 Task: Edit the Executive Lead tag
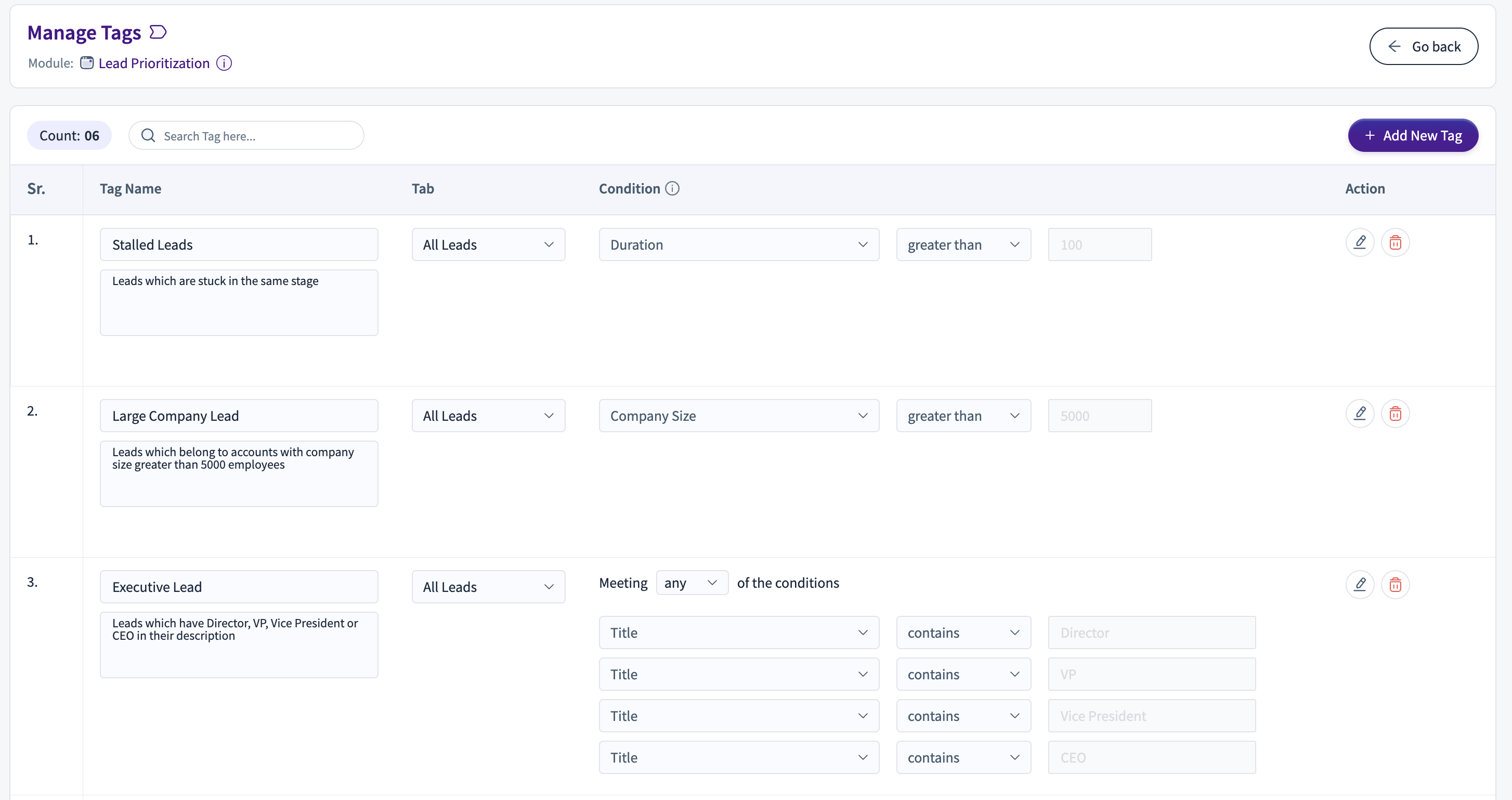1360,585
